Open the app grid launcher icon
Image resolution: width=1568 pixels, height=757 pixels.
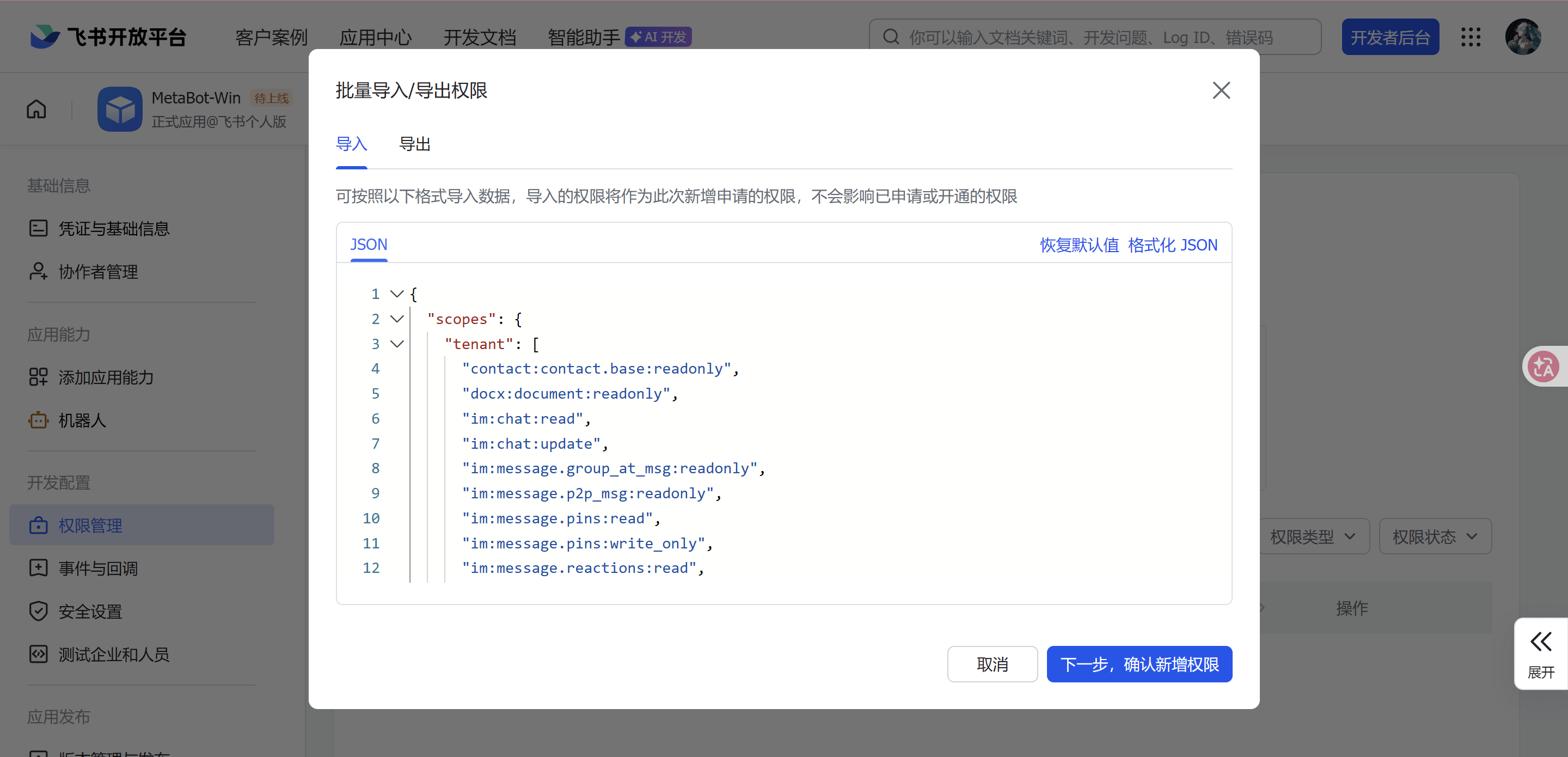[1471, 37]
